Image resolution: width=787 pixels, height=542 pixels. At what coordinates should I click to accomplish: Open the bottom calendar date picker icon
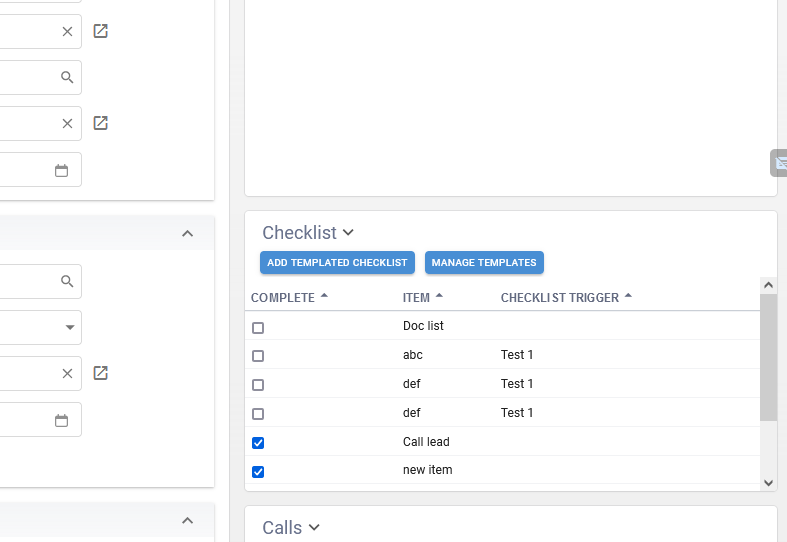61,420
